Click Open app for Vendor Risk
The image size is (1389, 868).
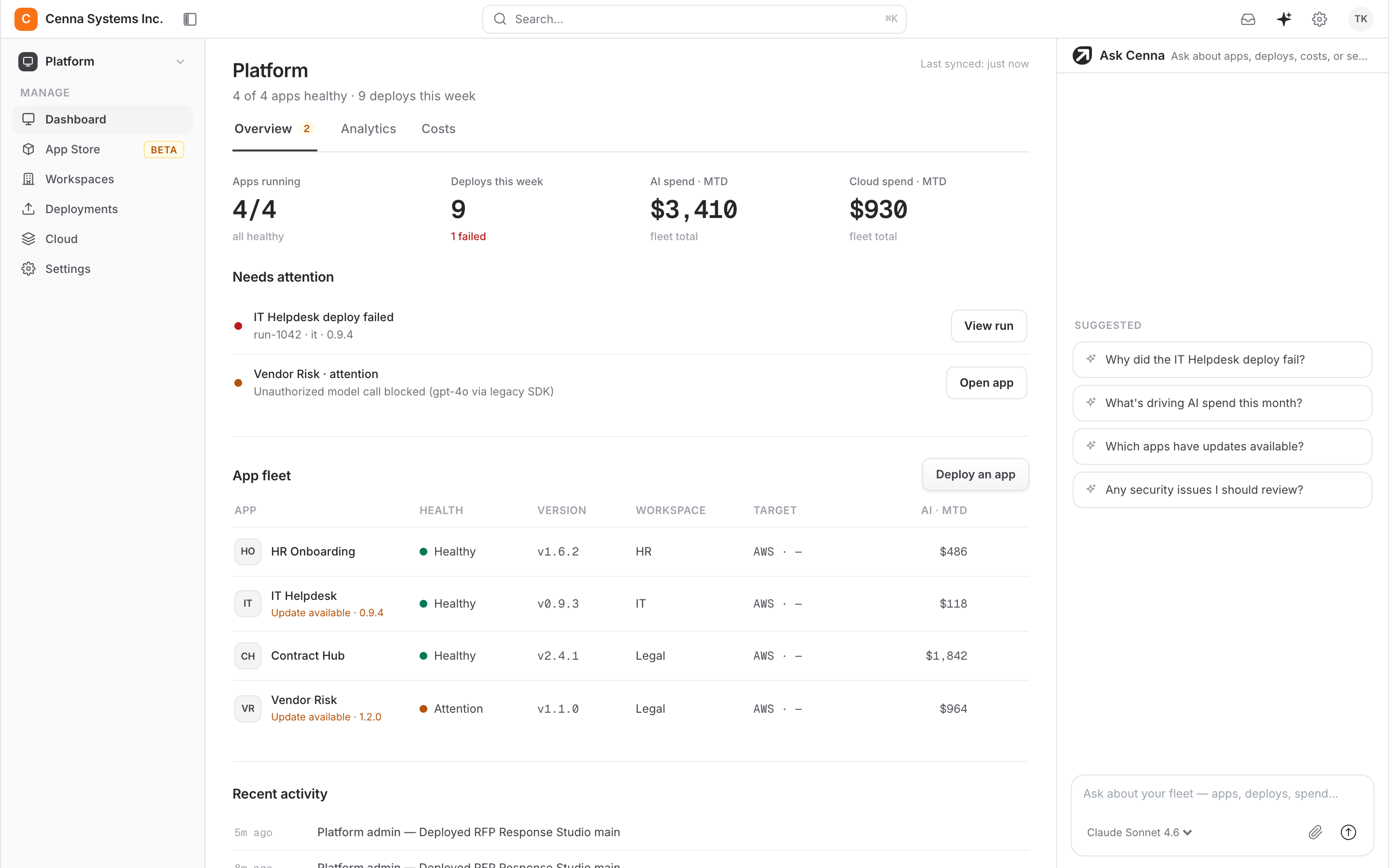coord(986,383)
